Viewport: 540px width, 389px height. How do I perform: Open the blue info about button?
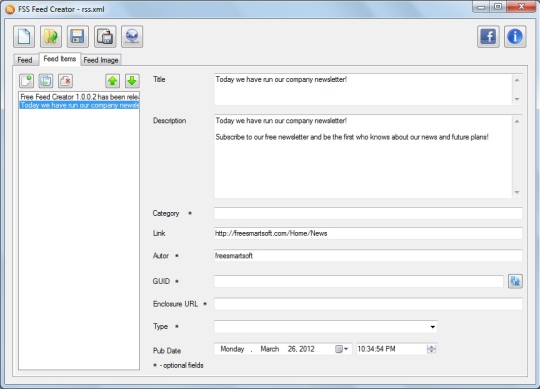pyautogui.click(x=515, y=36)
